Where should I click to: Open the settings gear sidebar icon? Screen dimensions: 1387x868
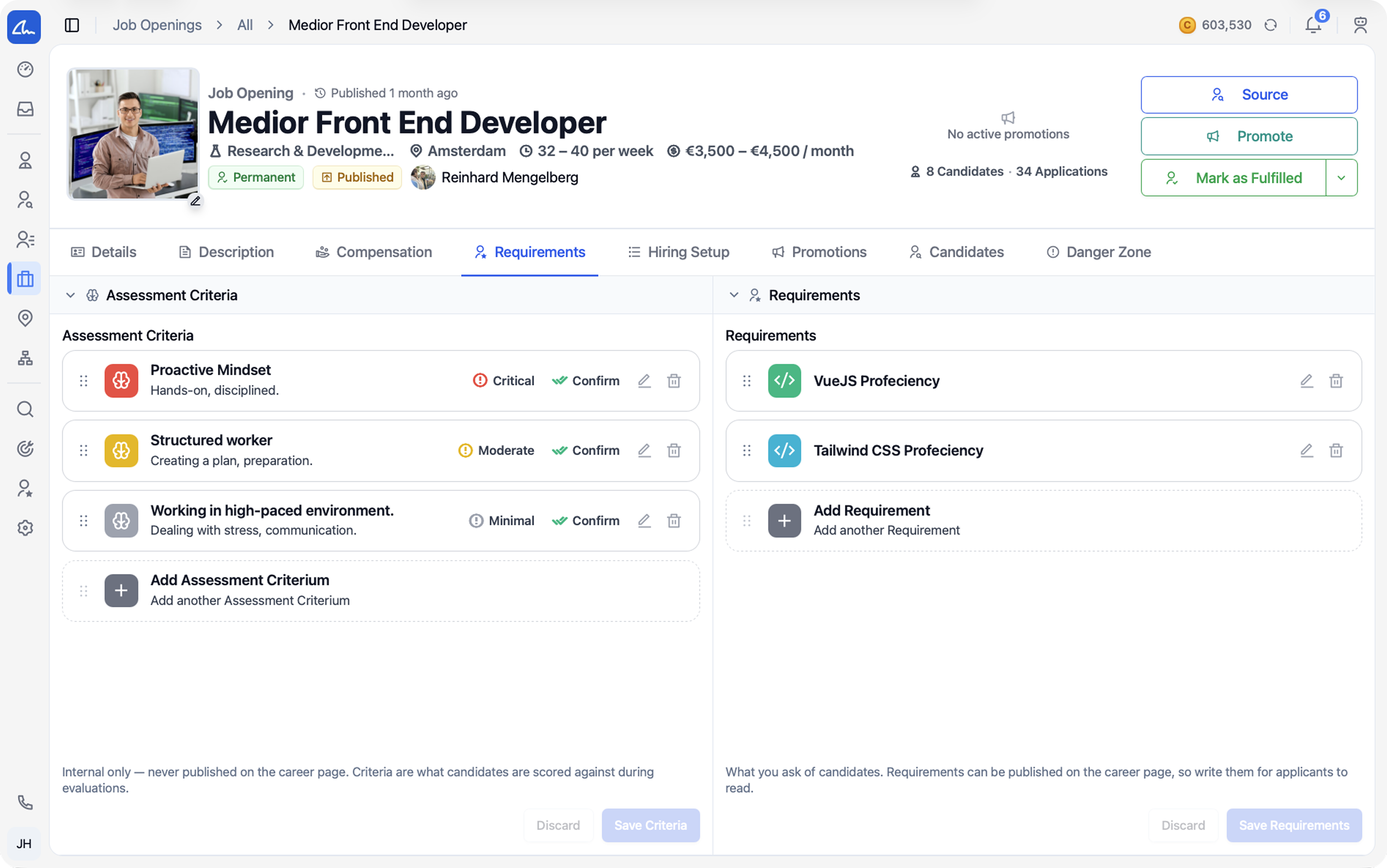coord(25,528)
